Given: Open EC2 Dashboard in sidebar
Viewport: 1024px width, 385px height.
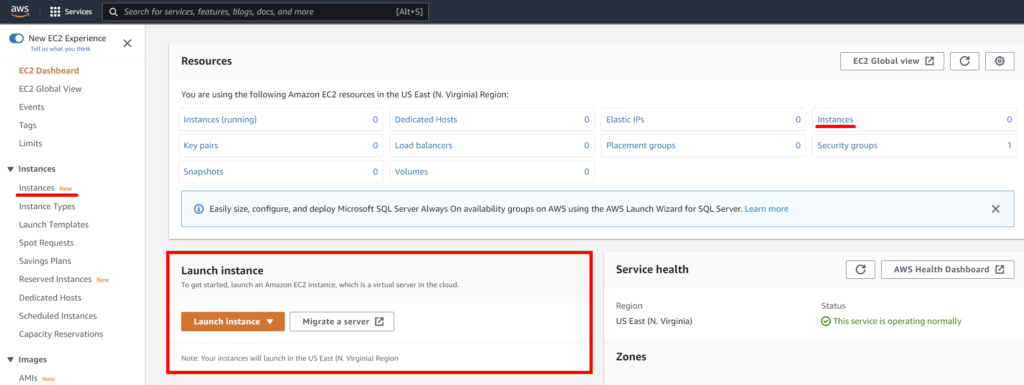Looking at the screenshot, I should (49, 70).
